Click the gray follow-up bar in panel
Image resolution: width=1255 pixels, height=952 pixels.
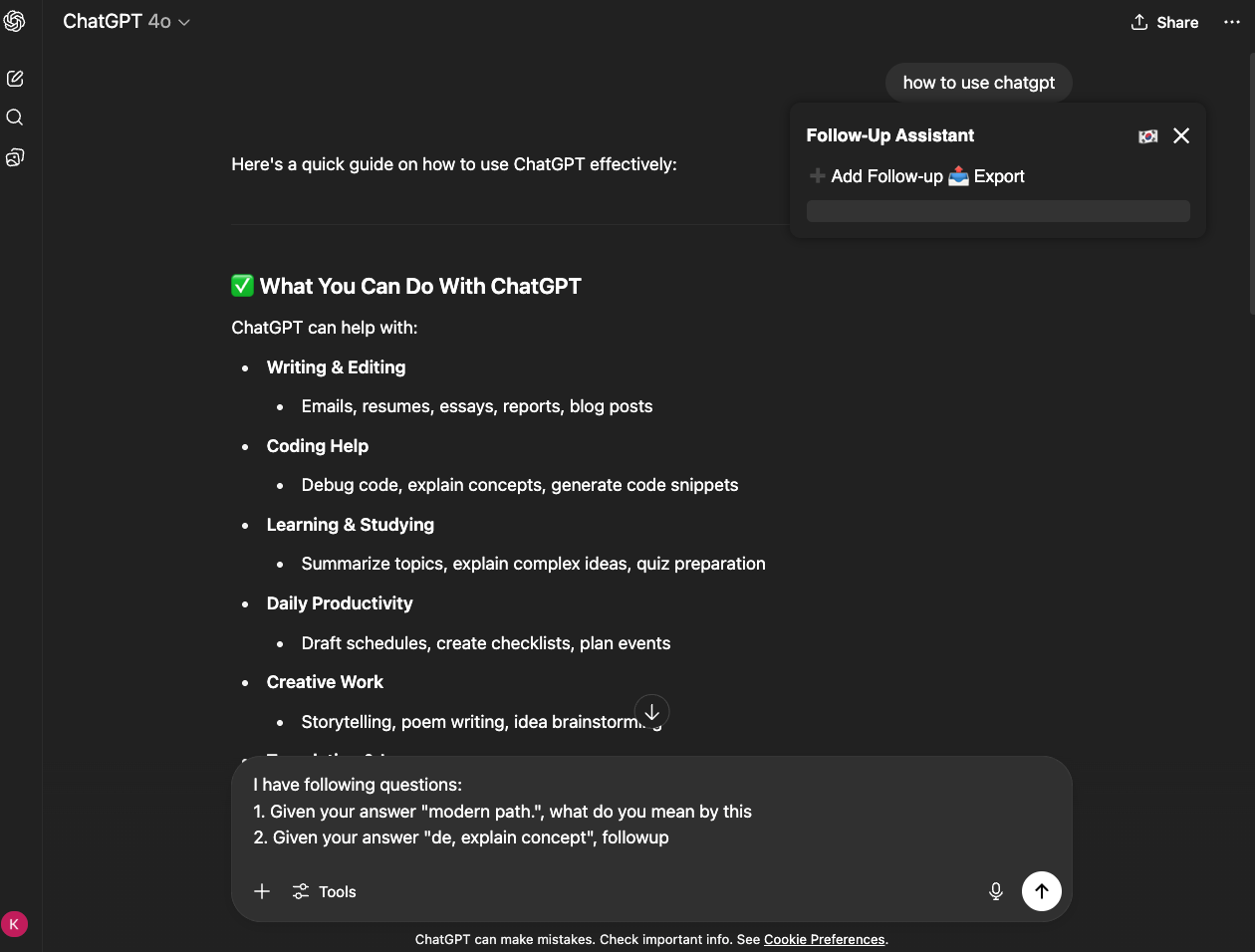tap(998, 211)
